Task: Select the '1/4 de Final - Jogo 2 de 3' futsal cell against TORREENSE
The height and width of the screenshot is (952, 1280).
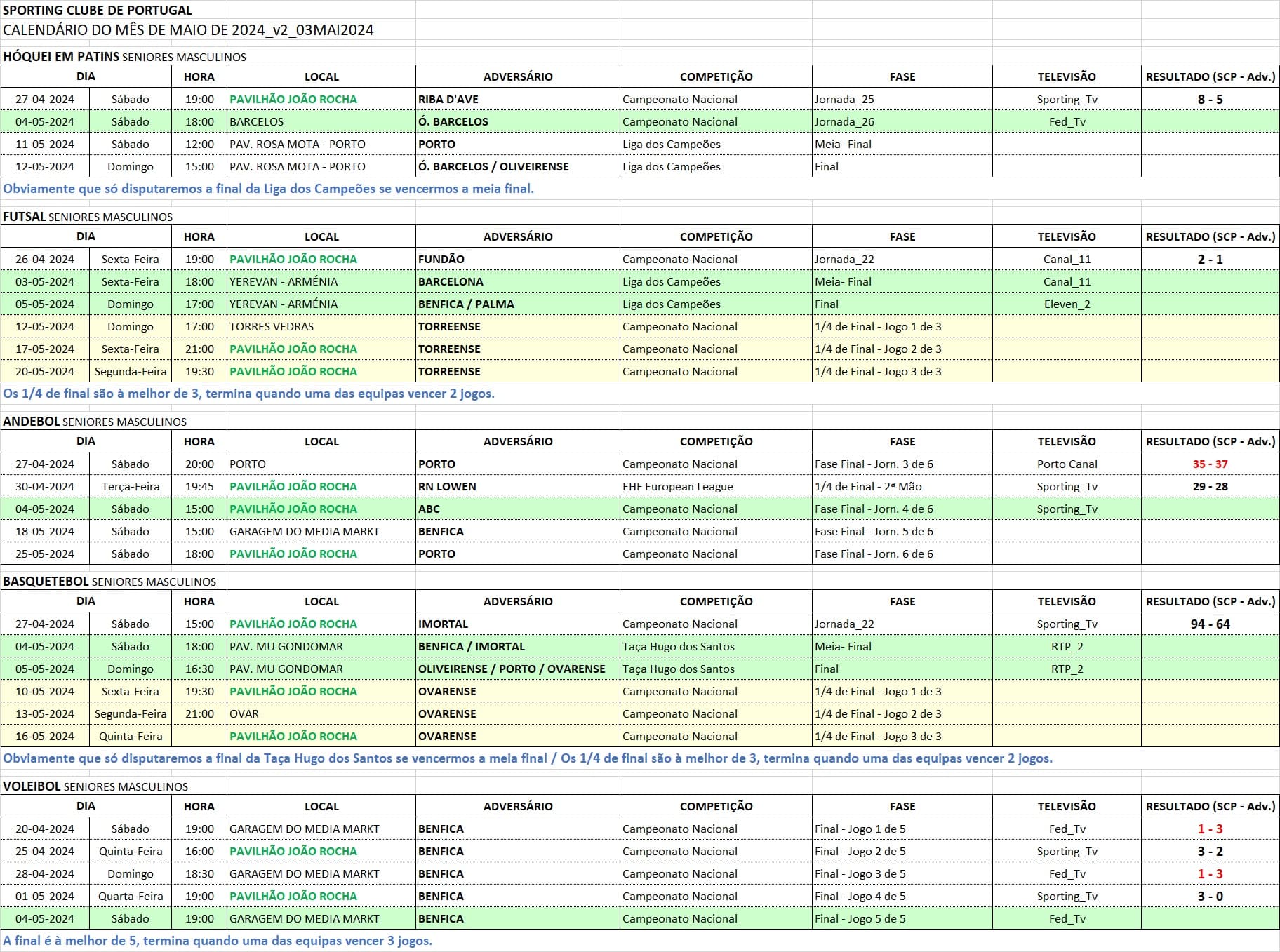Action: click(902, 349)
